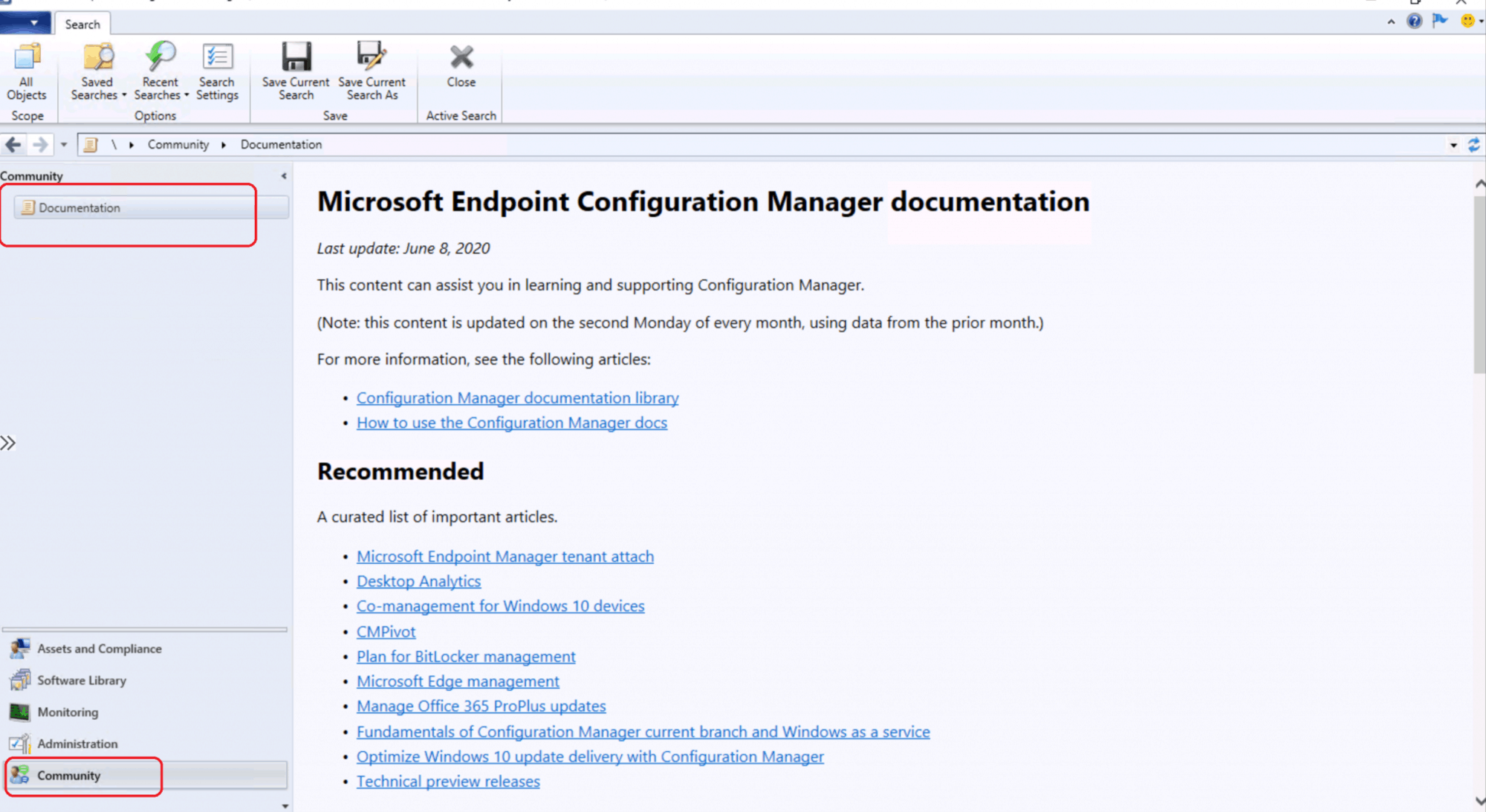Image resolution: width=1486 pixels, height=812 pixels.
Task: Expand the arrow after Community breadcrumb
Action: coord(224,145)
